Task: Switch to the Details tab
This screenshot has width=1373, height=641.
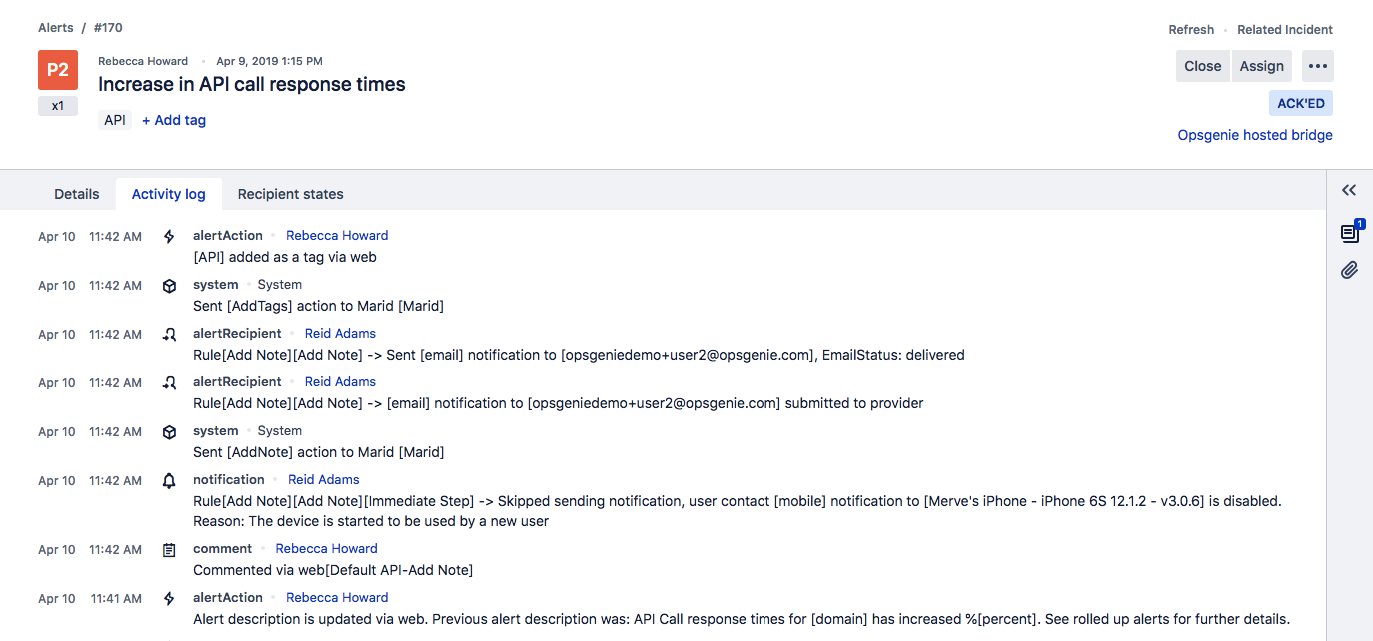Action: 77,194
